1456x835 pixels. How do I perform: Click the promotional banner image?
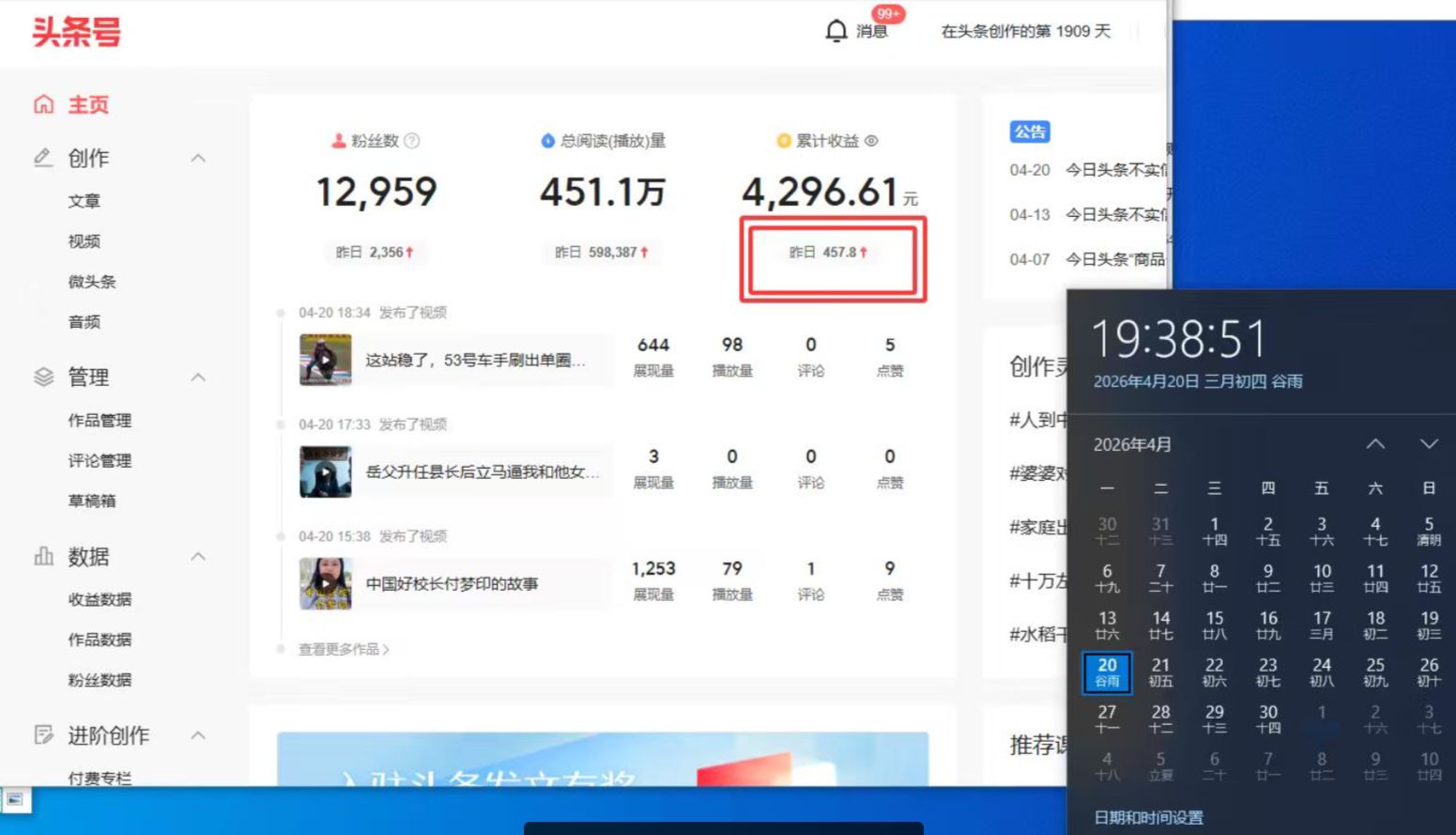pos(603,759)
